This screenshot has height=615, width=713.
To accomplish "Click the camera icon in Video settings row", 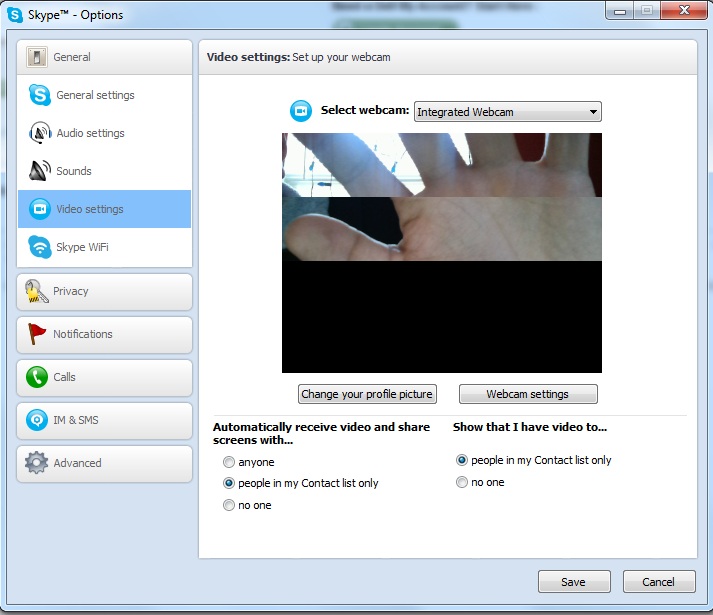I will [x=40, y=209].
